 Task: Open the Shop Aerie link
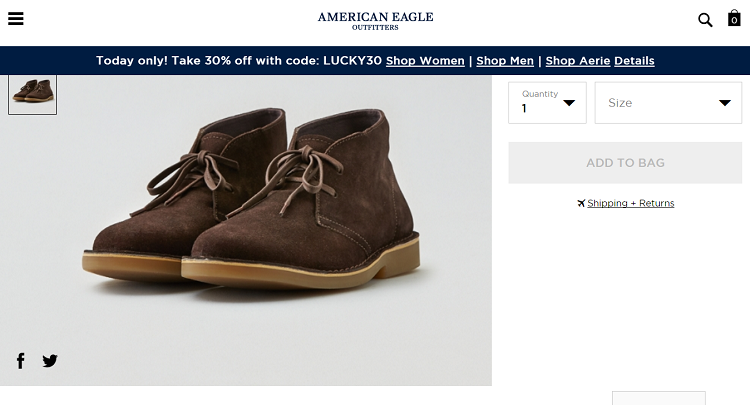point(577,61)
